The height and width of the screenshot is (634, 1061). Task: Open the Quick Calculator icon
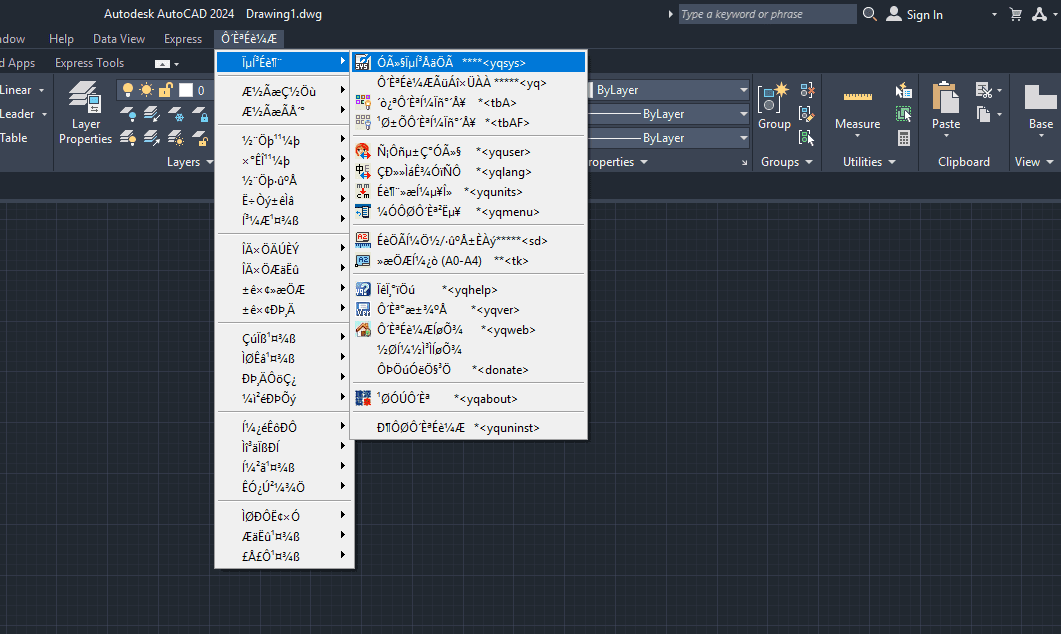(x=904, y=139)
